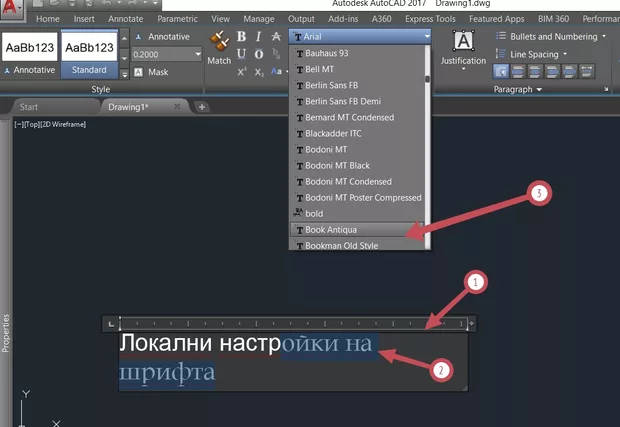The height and width of the screenshot is (427, 620).
Task: Select Left paragraph alignment icon
Action: pos(518,72)
